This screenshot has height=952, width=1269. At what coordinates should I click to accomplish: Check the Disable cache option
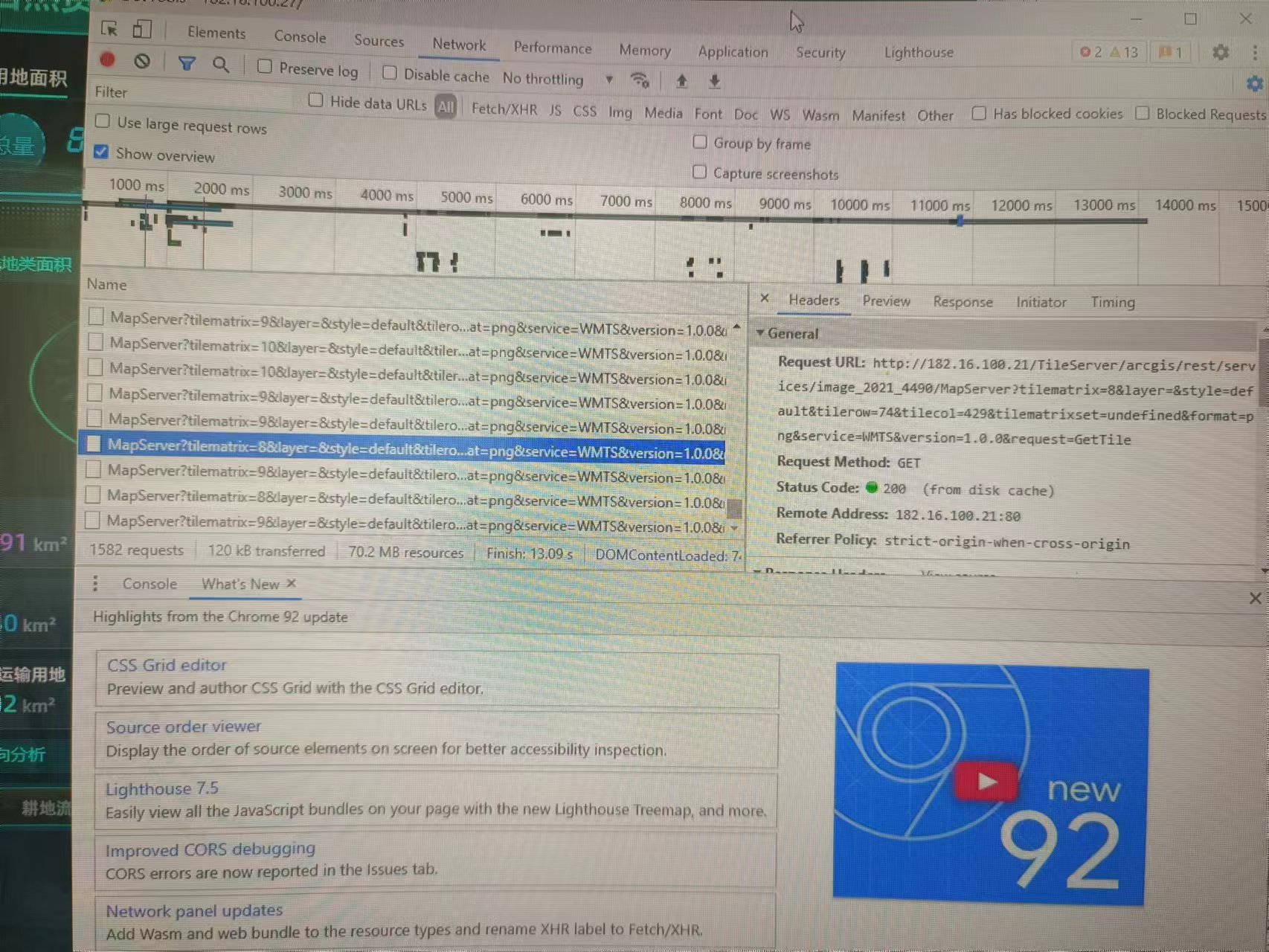click(x=390, y=73)
